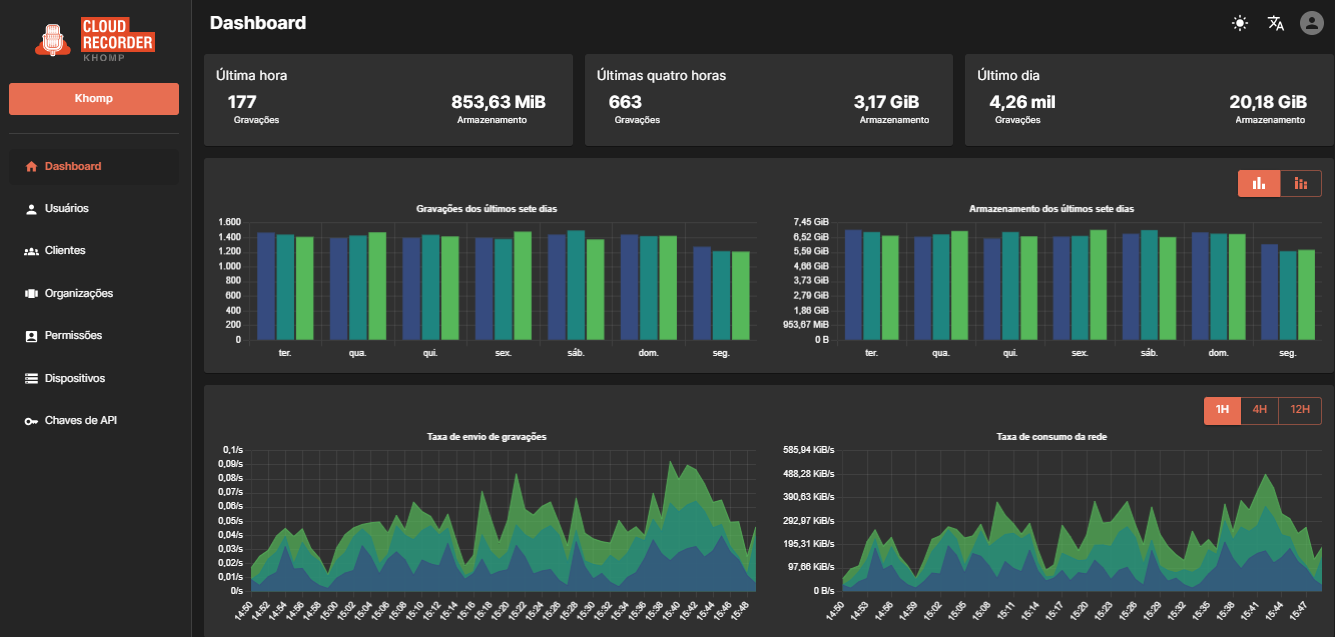This screenshot has height=637, width=1335.
Task: Switch to grouped bar chart view
Action: click(x=1259, y=183)
